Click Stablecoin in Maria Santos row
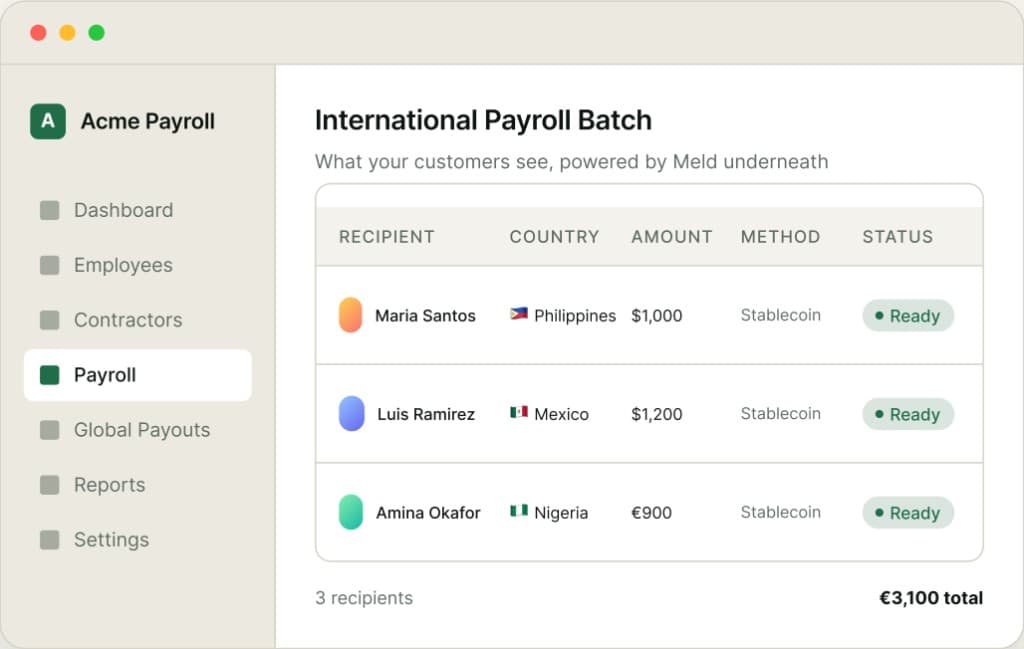This screenshot has height=649, width=1024. (x=780, y=315)
